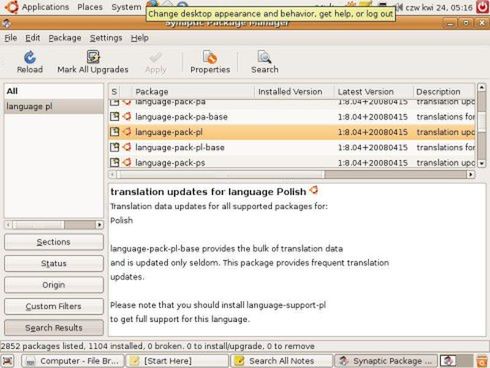This screenshot has height=368, width=490.
Task: Sort by Installed Version column header
Action: [x=294, y=92]
